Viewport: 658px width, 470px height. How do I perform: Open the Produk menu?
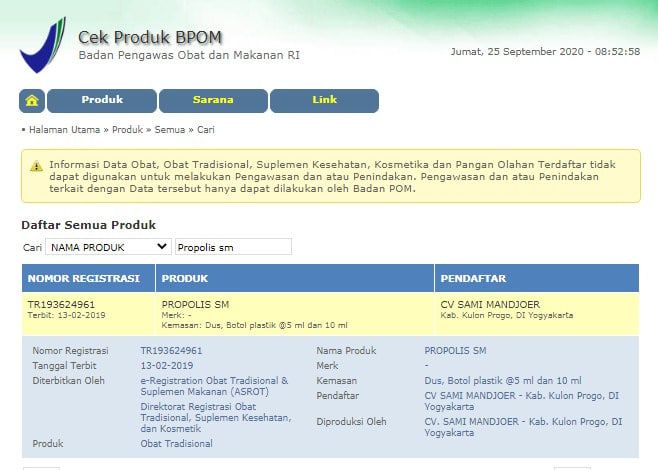(x=102, y=101)
